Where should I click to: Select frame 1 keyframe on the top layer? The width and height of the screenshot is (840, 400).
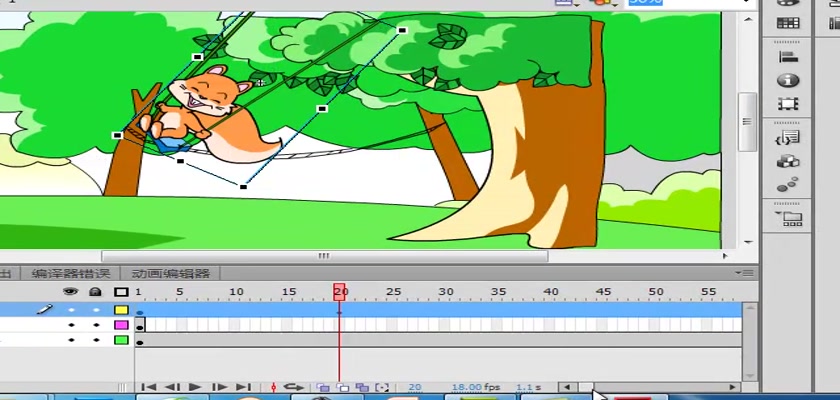click(140, 310)
